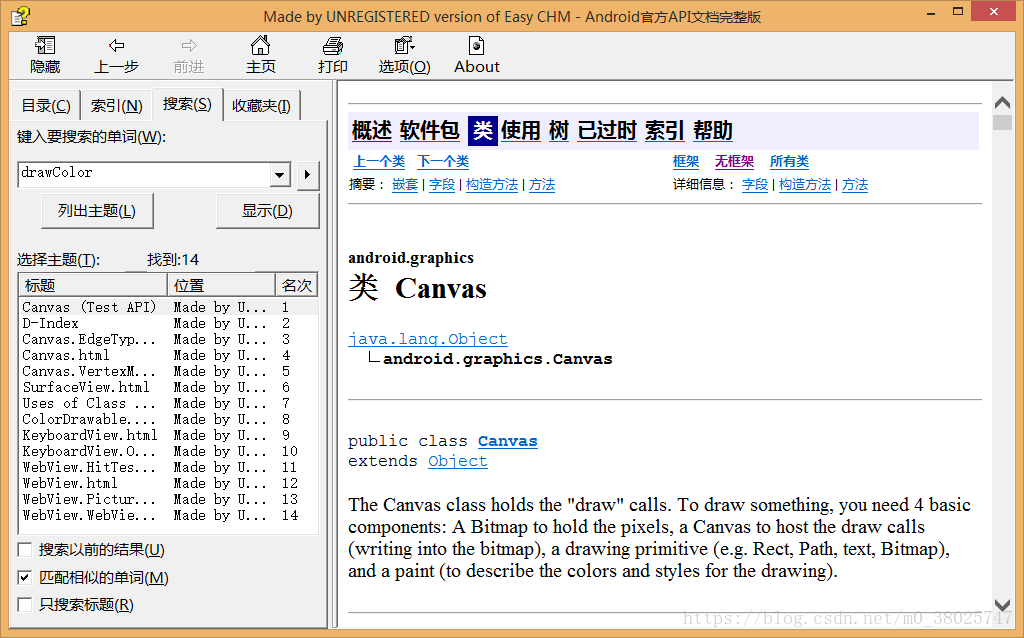The width and height of the screenshot is (1024, 638).
Task: Click the Object link after extends
Action: click(458, 461)
